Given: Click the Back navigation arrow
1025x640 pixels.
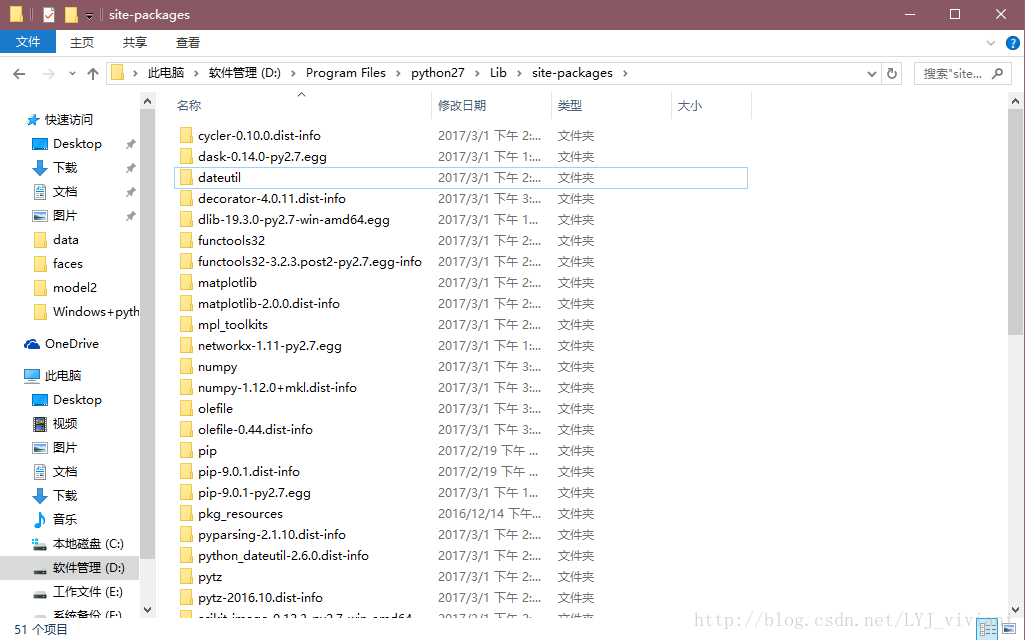Looking at the screenshot, I should tap(19, 74).
